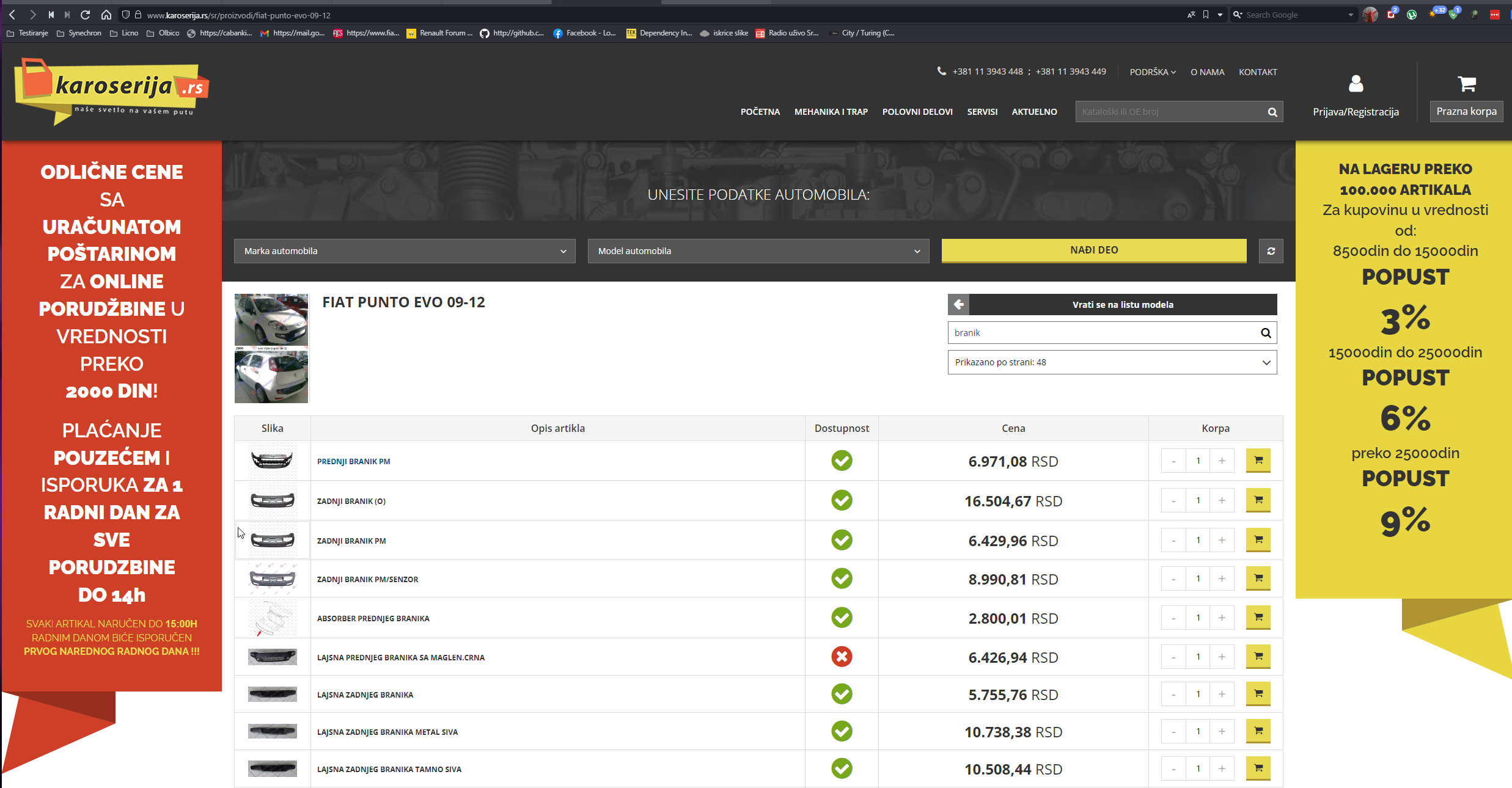Open the github bookmark
Image resolution: width=1512 pixels, height=788 pixels.
(x=512, y=33)
